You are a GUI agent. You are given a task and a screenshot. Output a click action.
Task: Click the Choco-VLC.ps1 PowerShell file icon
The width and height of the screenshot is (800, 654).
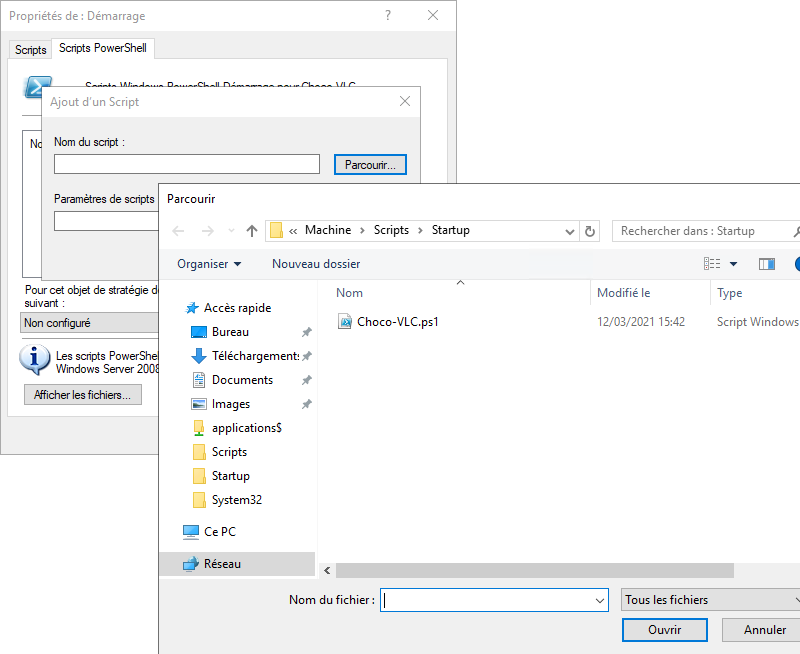tap(345, 322)
